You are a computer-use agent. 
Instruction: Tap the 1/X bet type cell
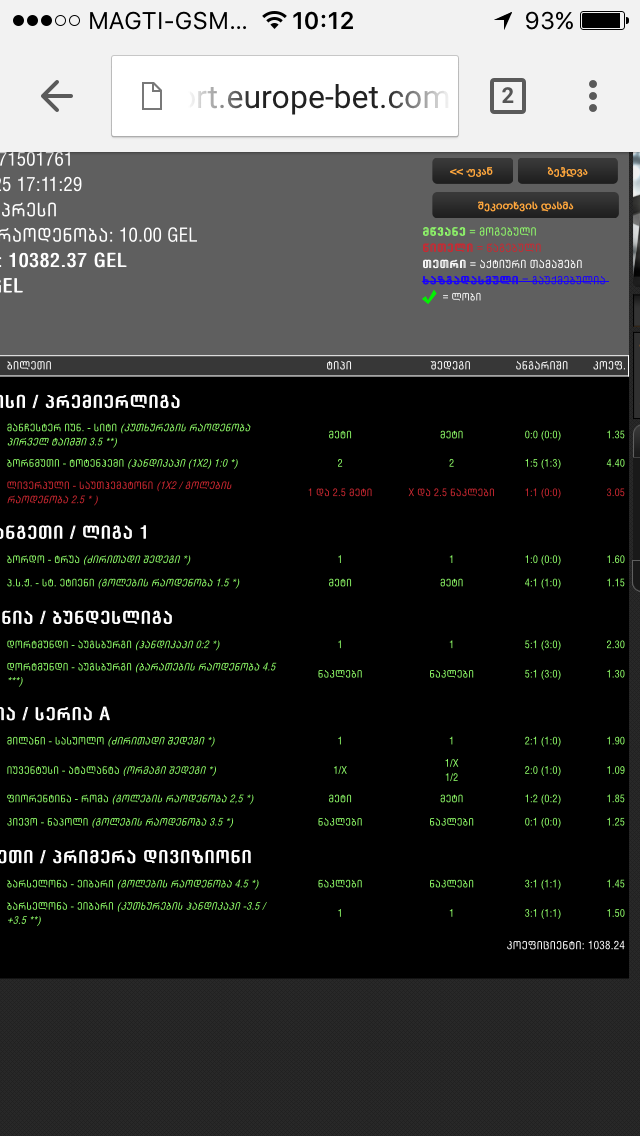(x=339, y=770)
